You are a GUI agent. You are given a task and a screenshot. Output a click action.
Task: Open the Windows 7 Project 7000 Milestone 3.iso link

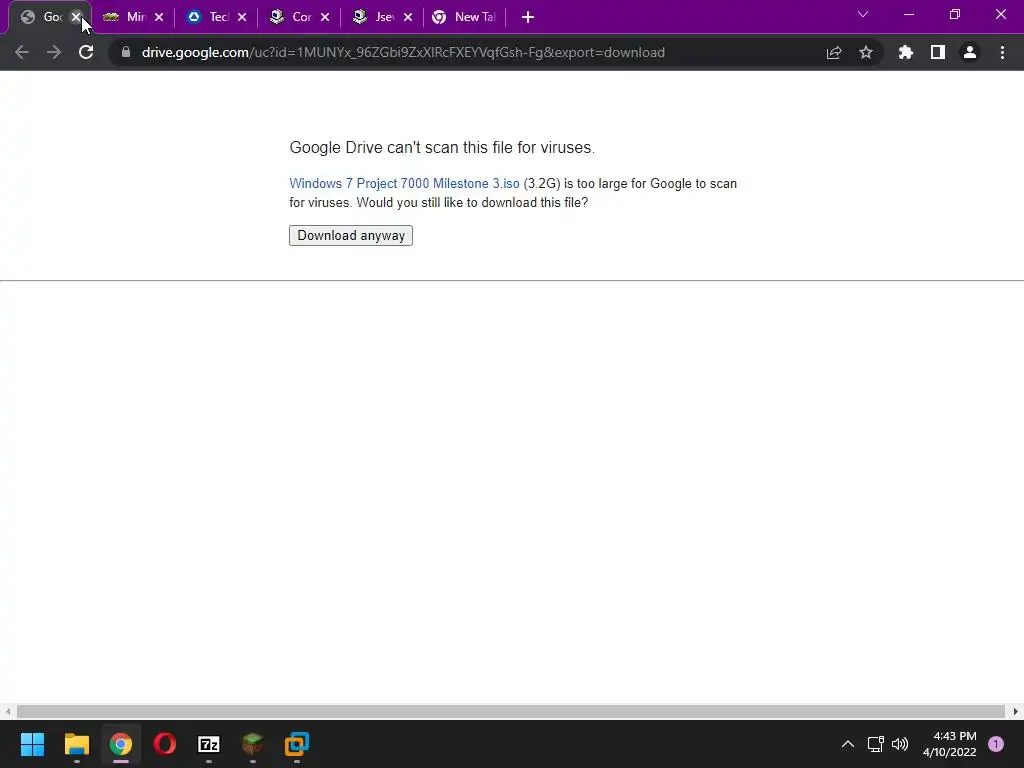(404, 184)
